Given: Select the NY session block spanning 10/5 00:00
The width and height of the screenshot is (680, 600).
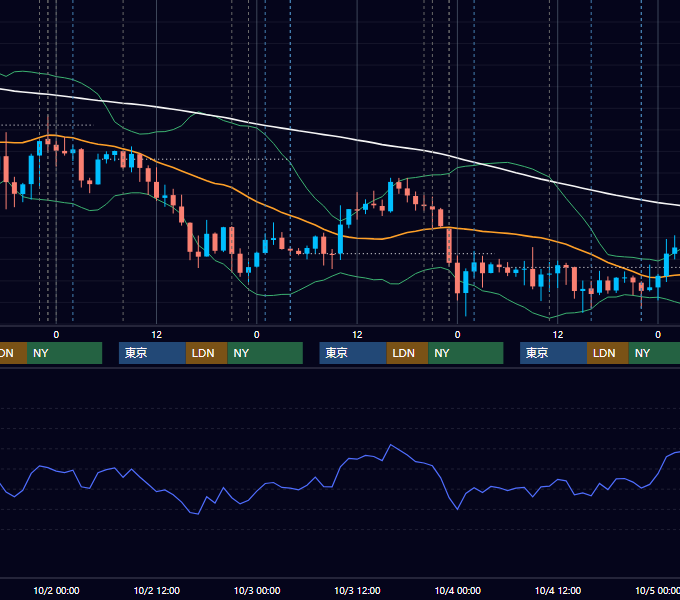Looking at the screenshot, I should point(654,353).
